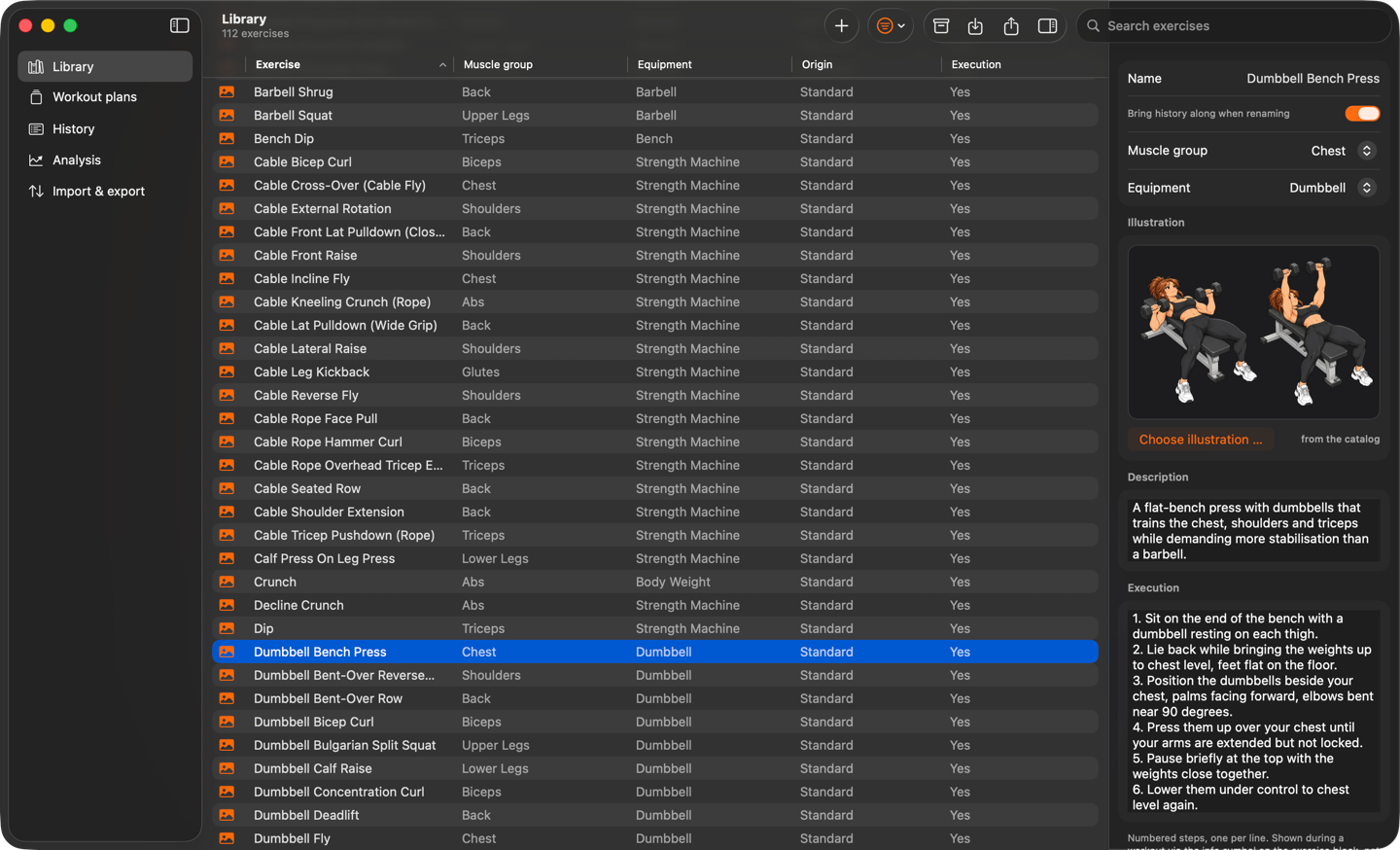The image size is (1400, 850).
Task: Click the share export toolbar icon
Action: pyautogui.click(x=1011, y=26)
